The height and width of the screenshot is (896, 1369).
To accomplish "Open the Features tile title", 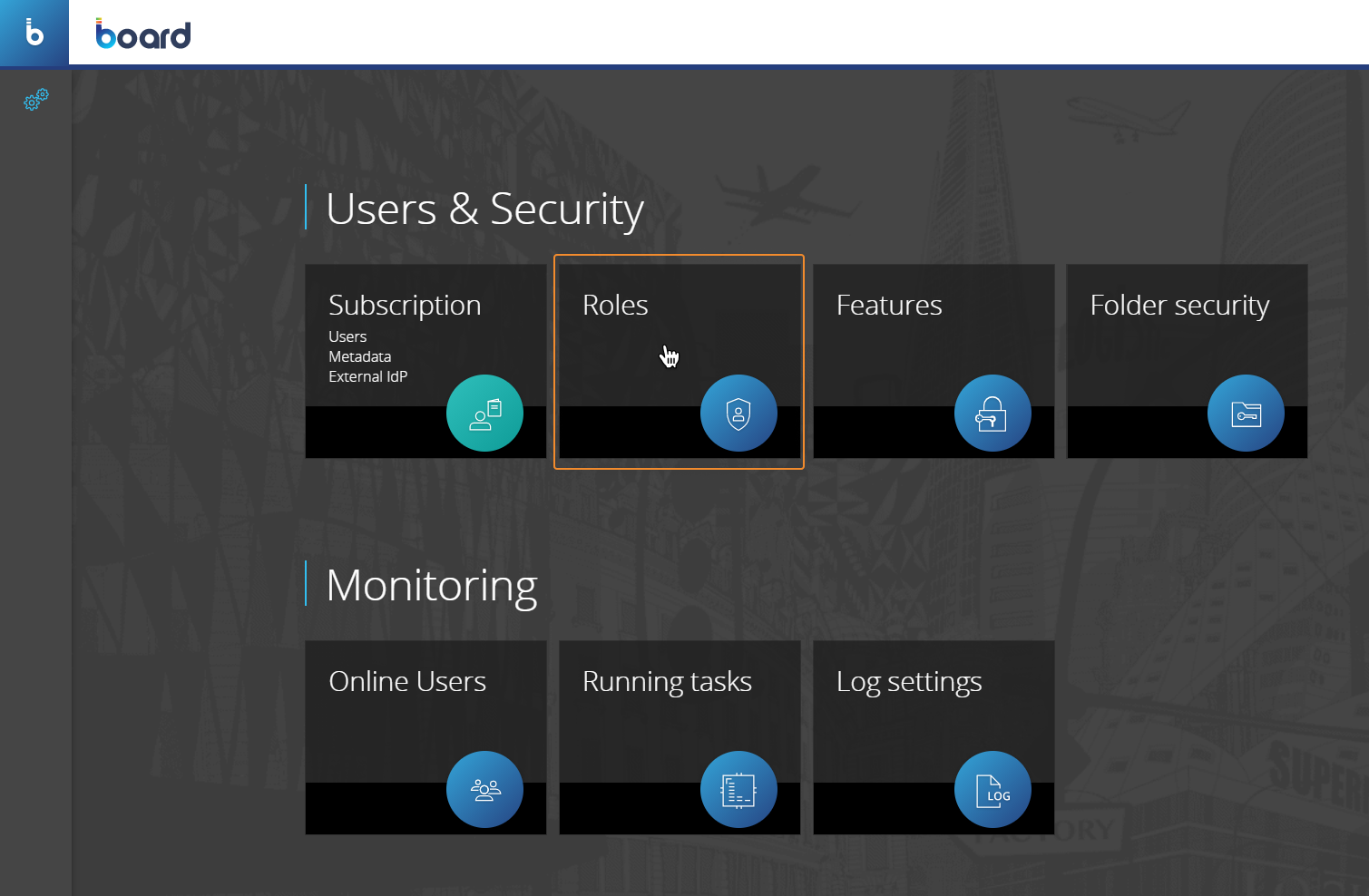I will [x=889, y=306].
